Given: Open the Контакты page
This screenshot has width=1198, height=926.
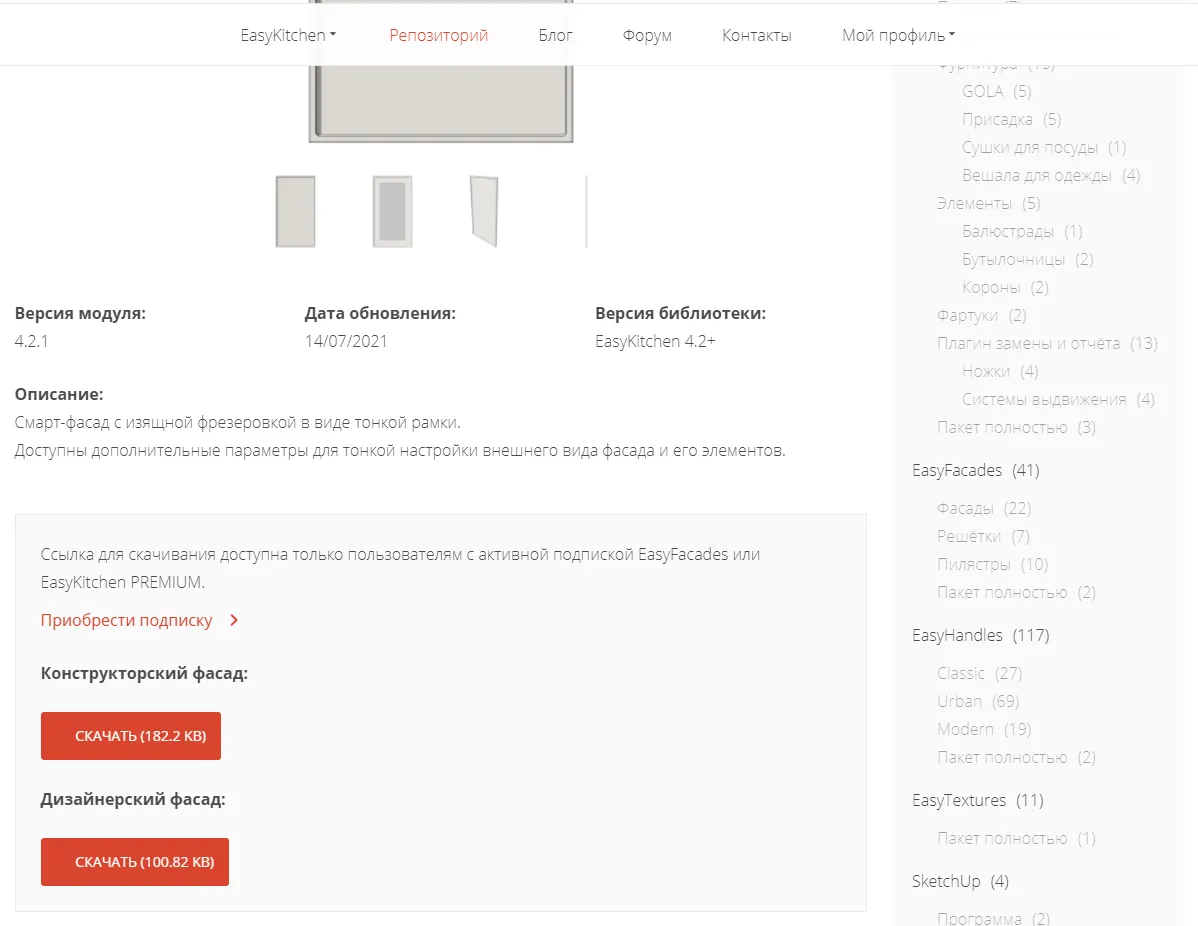Looking at the screenshot, I should pyautogui.click(x=756, y=35).
